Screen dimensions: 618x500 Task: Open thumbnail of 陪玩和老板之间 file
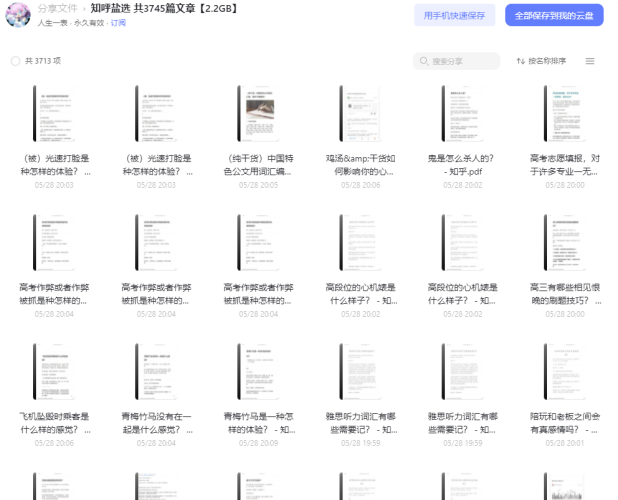click(x=564, y=372)
